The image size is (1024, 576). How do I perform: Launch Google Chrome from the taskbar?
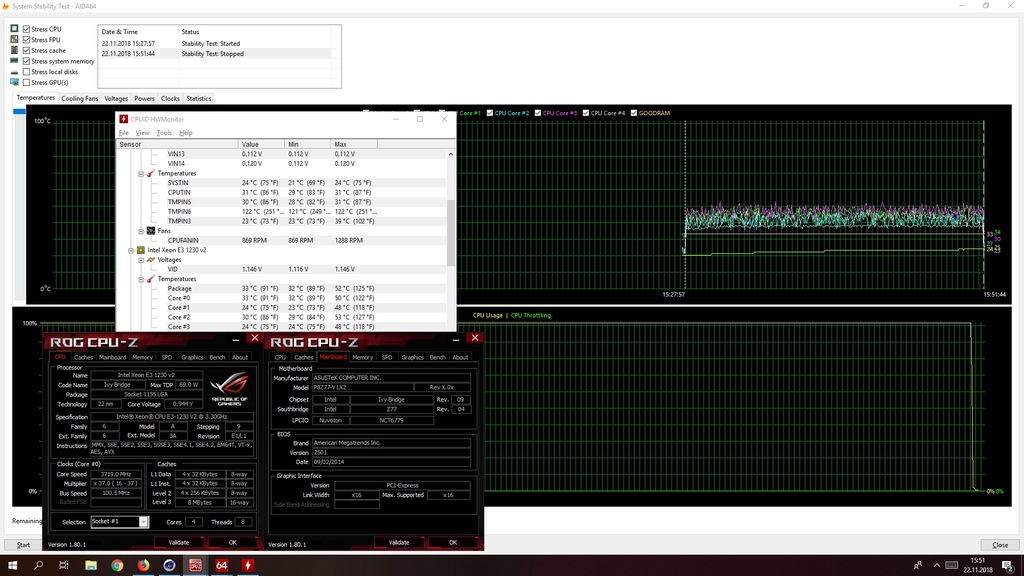tap(117, 565)
